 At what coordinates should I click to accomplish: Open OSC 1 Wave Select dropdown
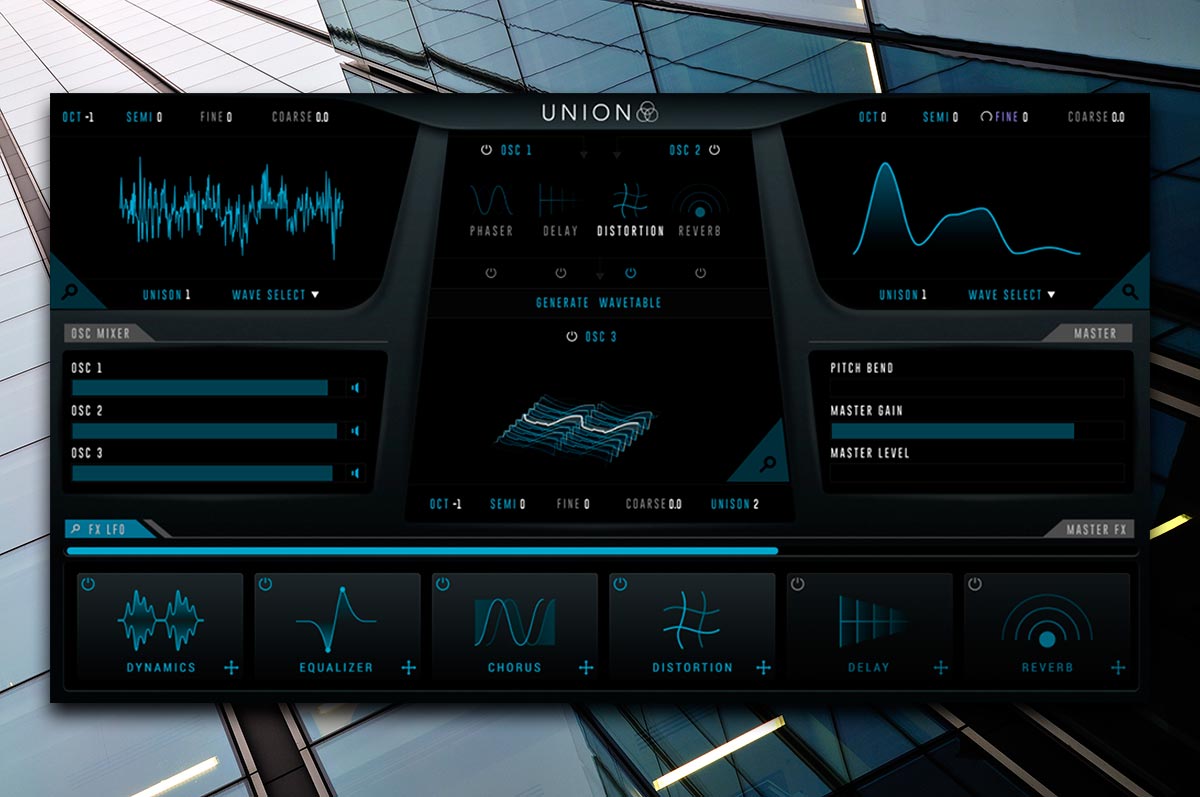coord(276,295)
